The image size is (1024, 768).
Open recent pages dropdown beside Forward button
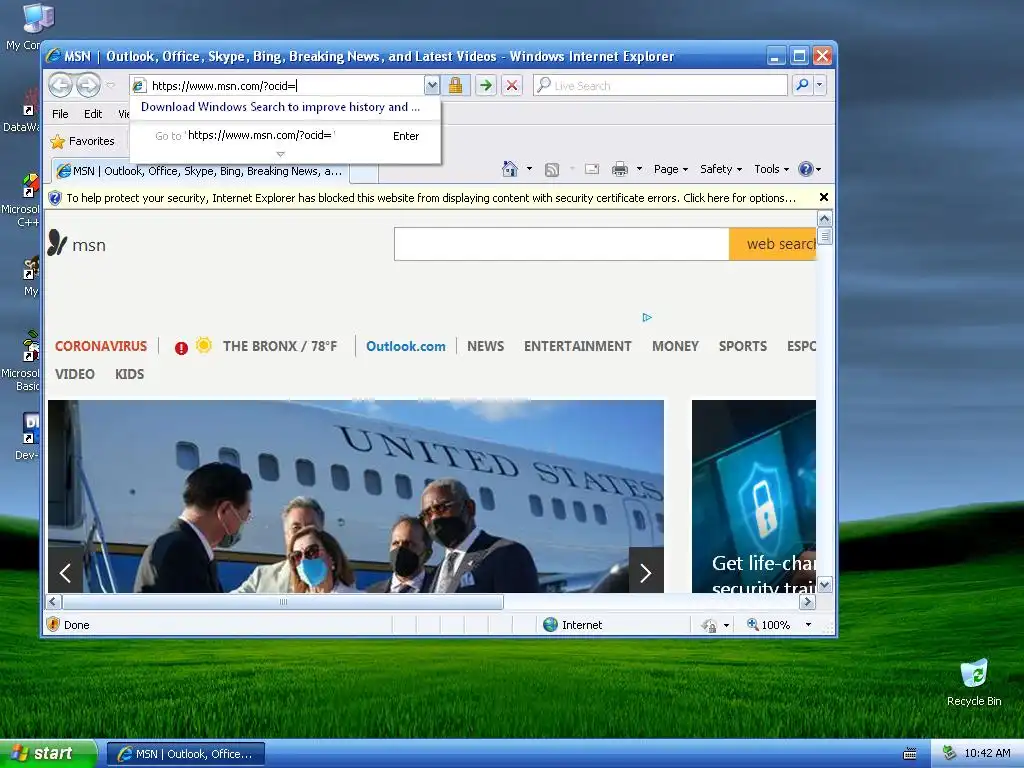tap(110, 85)
